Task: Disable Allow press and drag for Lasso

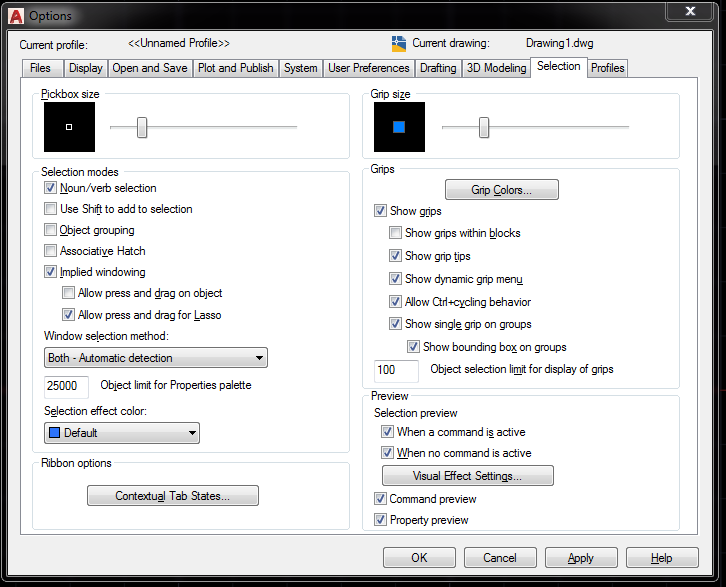Action: [68, 315]
